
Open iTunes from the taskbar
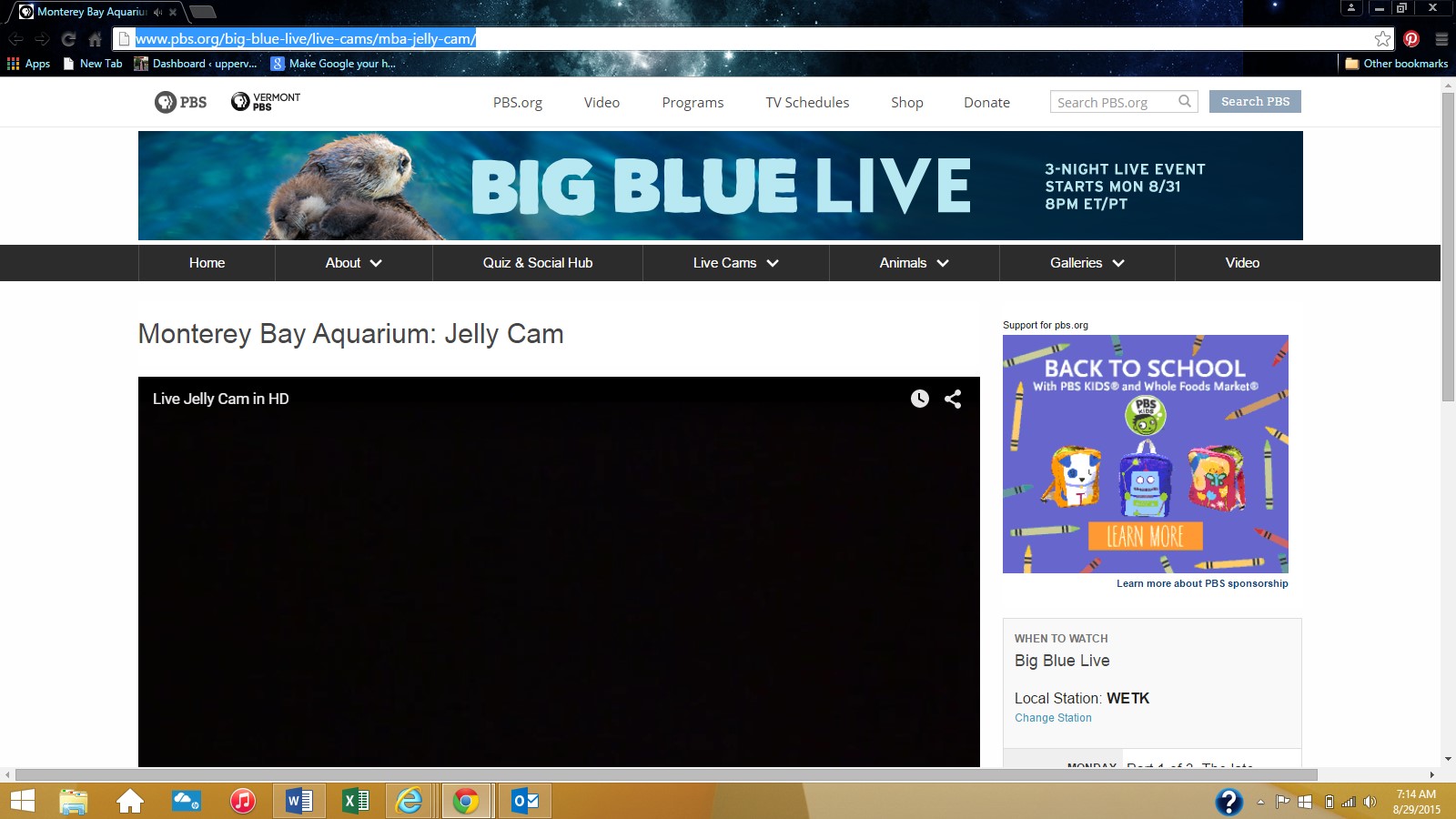243,801
